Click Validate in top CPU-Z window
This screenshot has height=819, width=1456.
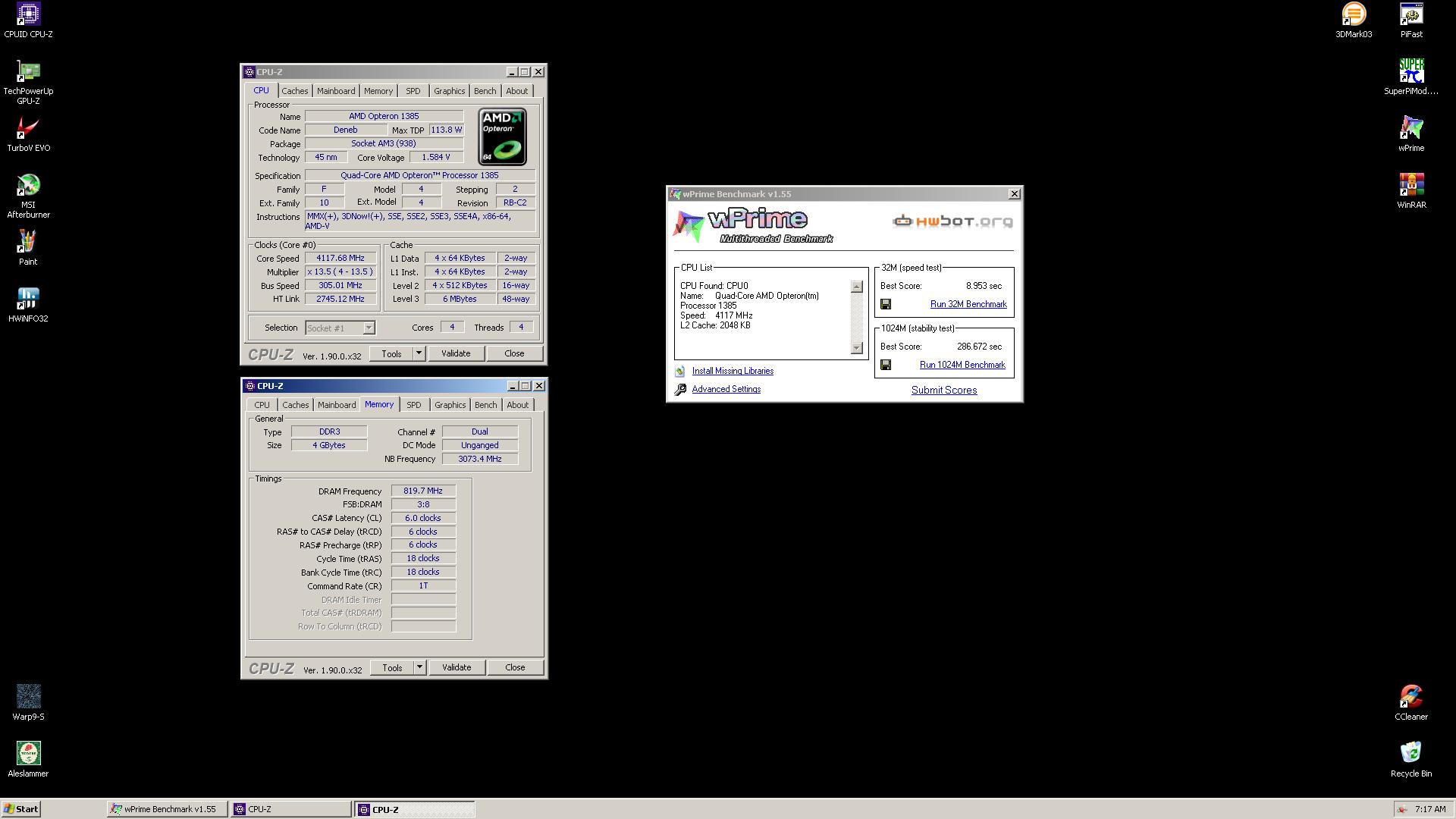pos(456,353)
